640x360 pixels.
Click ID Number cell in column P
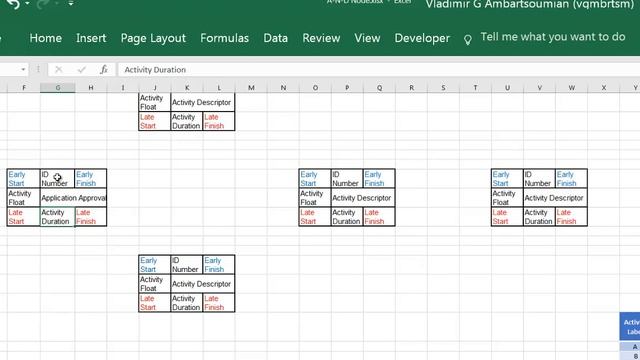click(347, 179)
